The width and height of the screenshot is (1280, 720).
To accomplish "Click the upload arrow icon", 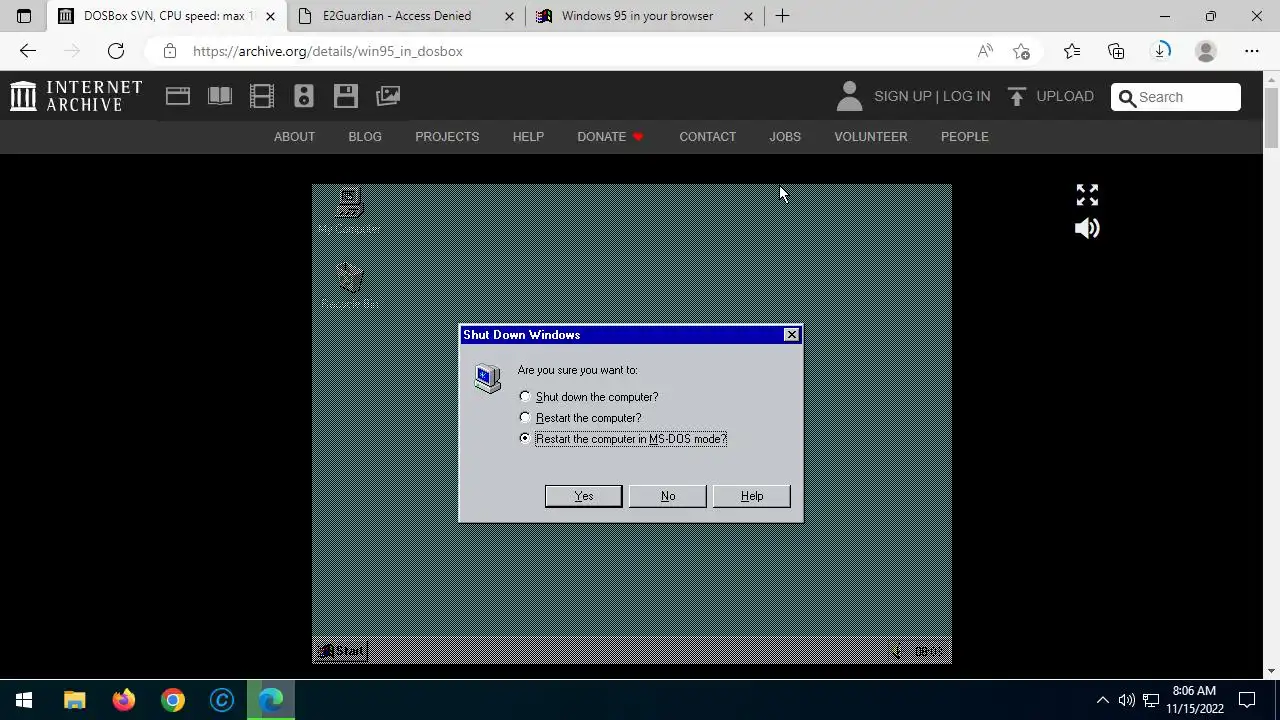I will 1017,96.
